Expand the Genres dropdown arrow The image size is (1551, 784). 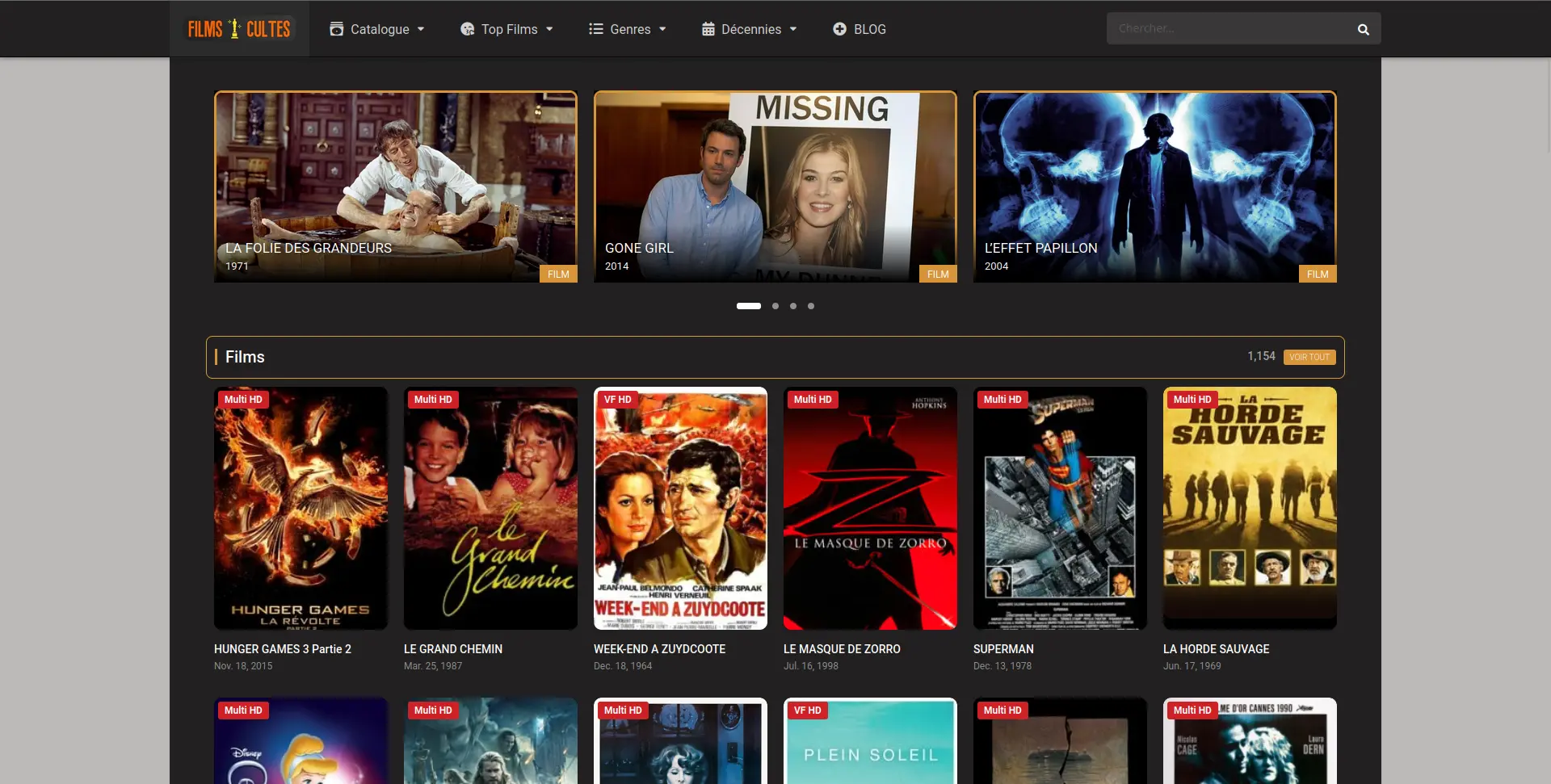pos(662,29)
